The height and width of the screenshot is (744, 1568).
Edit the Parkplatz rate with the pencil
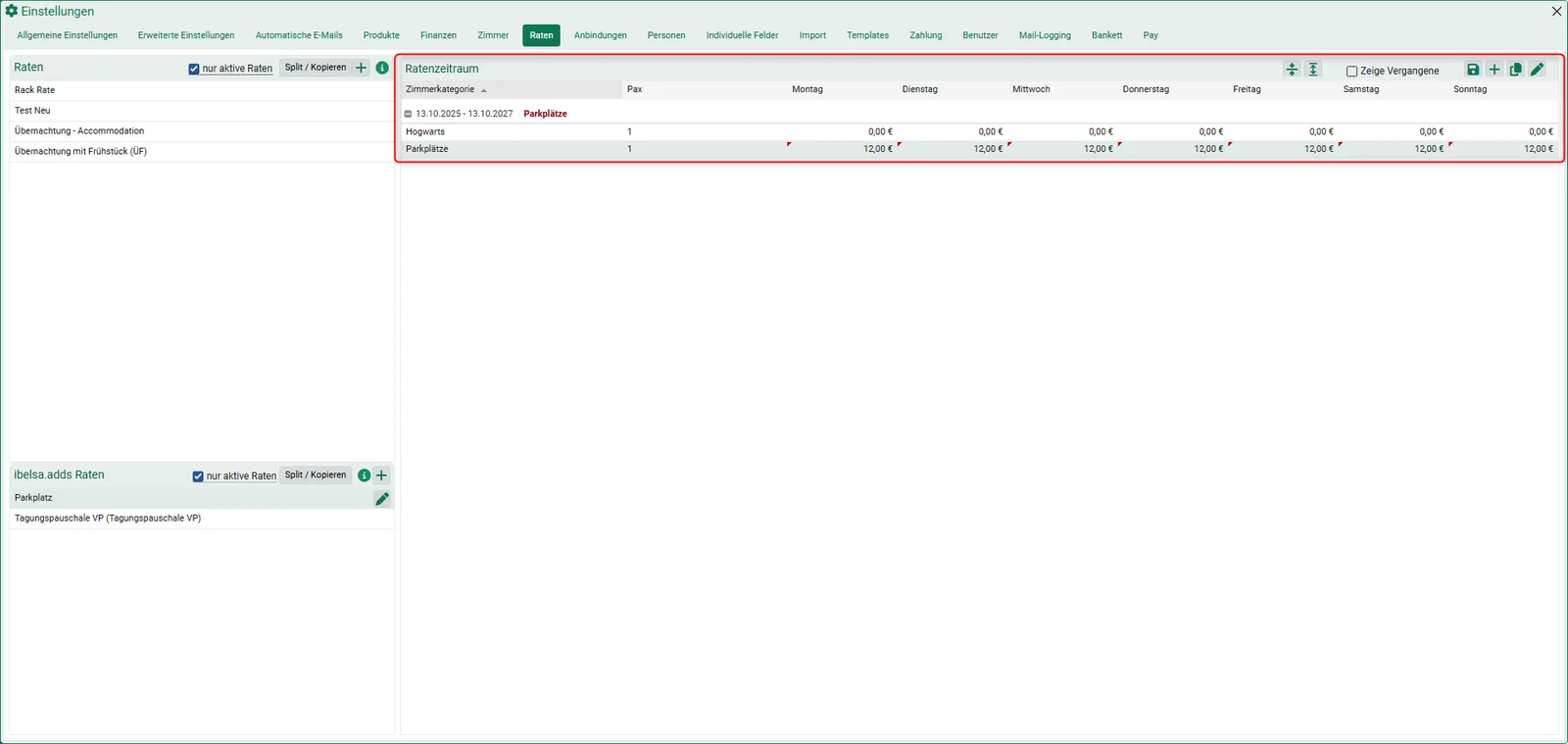point(382,499)
